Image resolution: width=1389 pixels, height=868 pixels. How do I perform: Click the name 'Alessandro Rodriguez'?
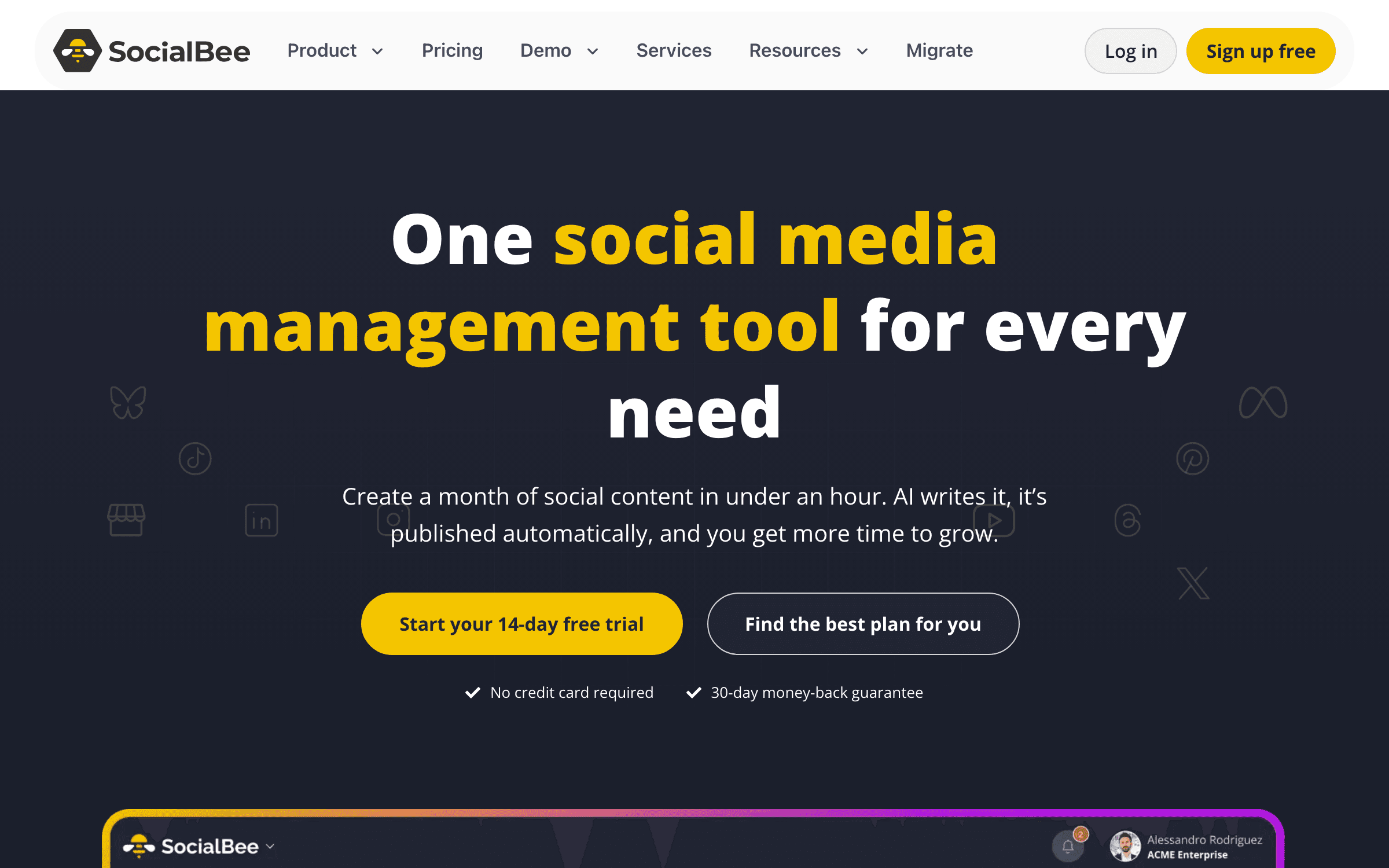pos(1204,840)
